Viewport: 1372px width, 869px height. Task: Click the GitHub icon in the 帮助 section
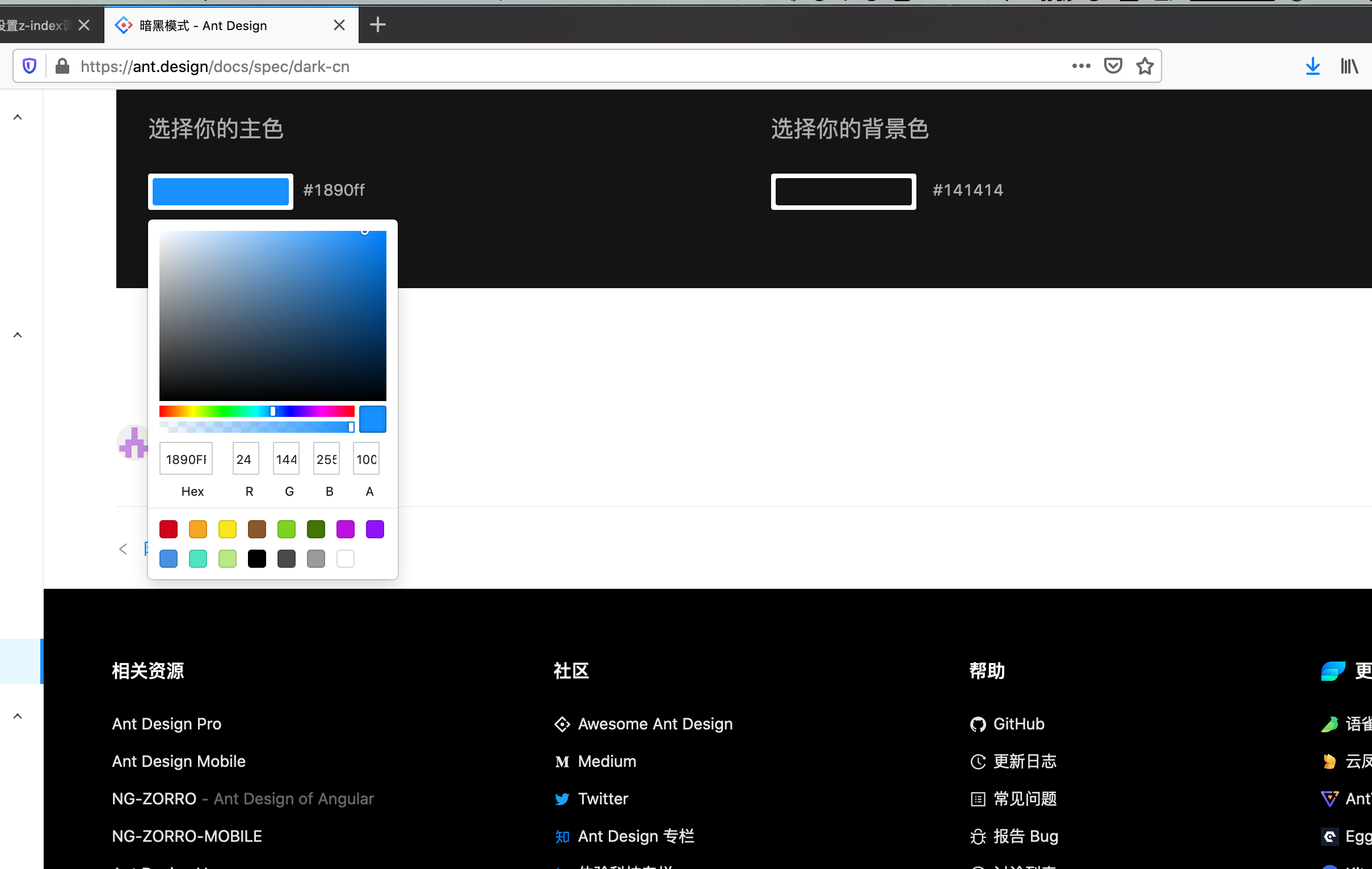point(978,724)
